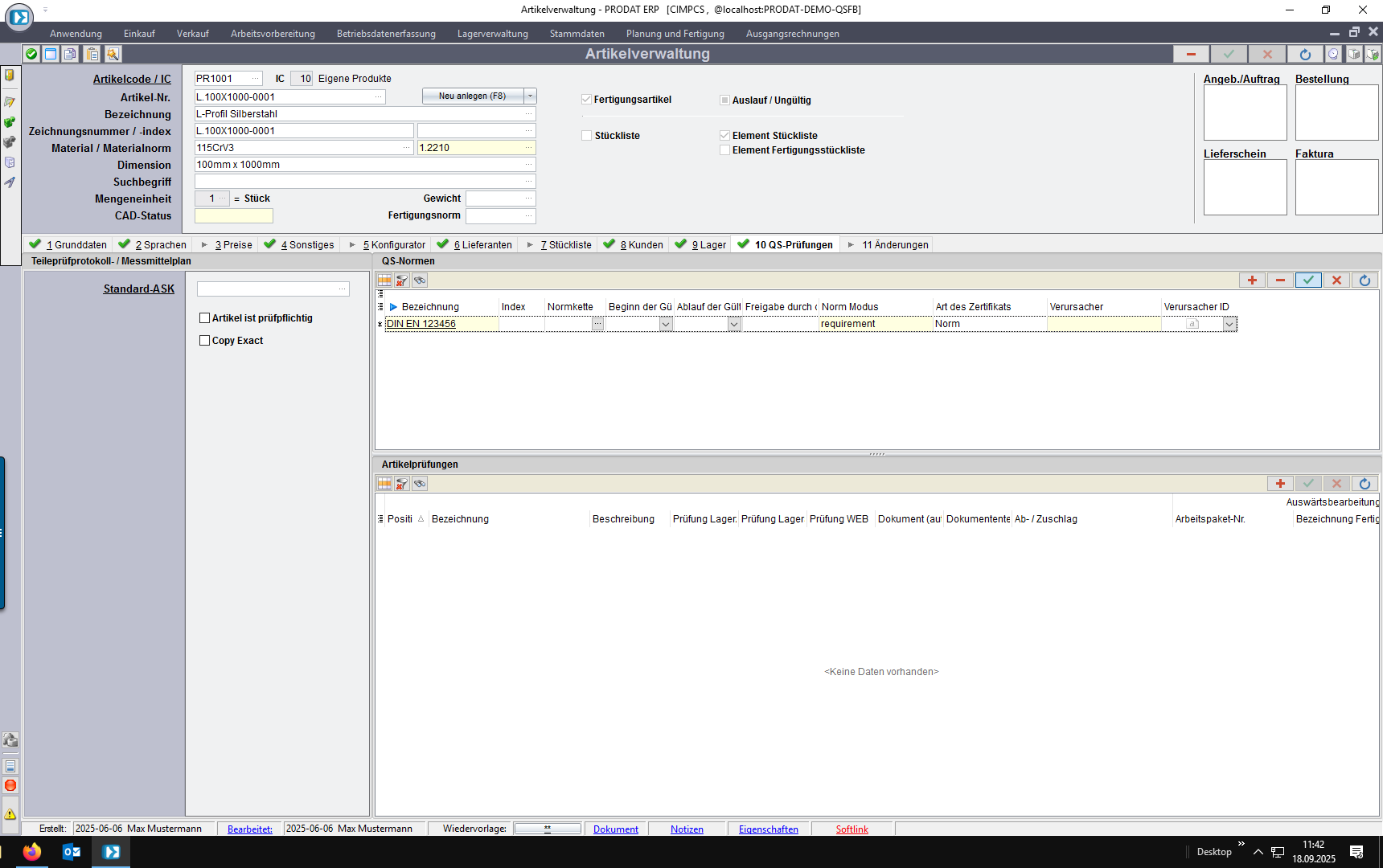The width and height of the screenshot is (1383, 868).
Task: Refresh the article record with blue arrow
Action: coord(1304,54)
